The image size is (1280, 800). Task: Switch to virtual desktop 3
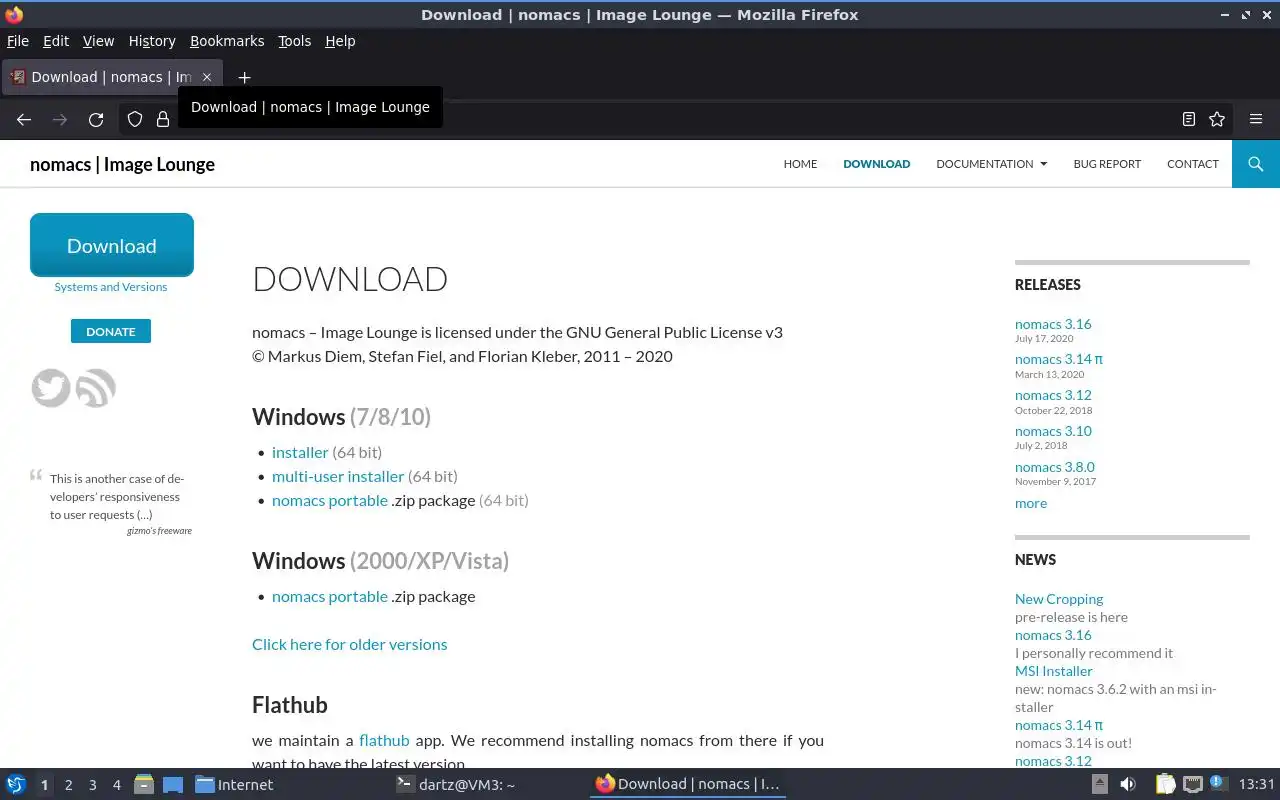coord(92,785)
